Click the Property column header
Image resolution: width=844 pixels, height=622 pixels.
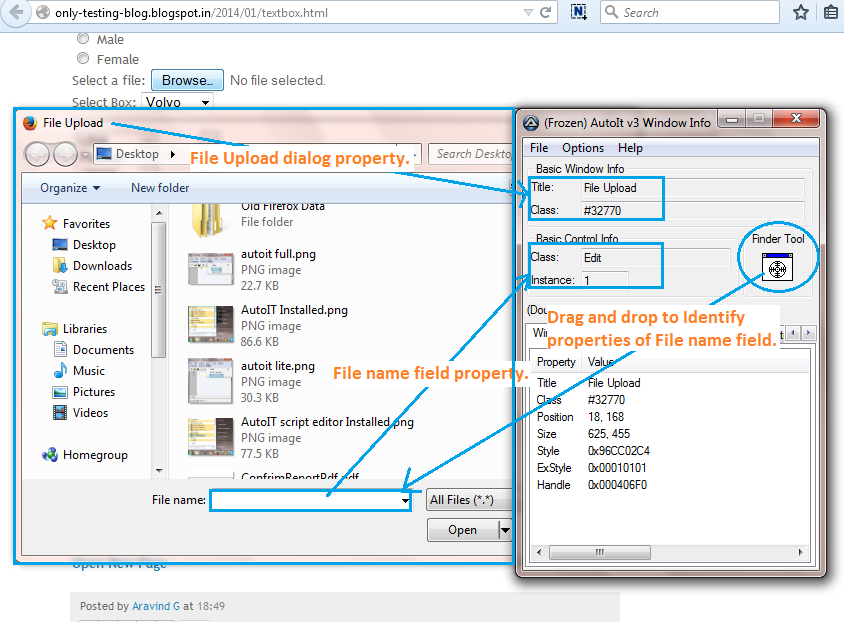tap(556, 362)
